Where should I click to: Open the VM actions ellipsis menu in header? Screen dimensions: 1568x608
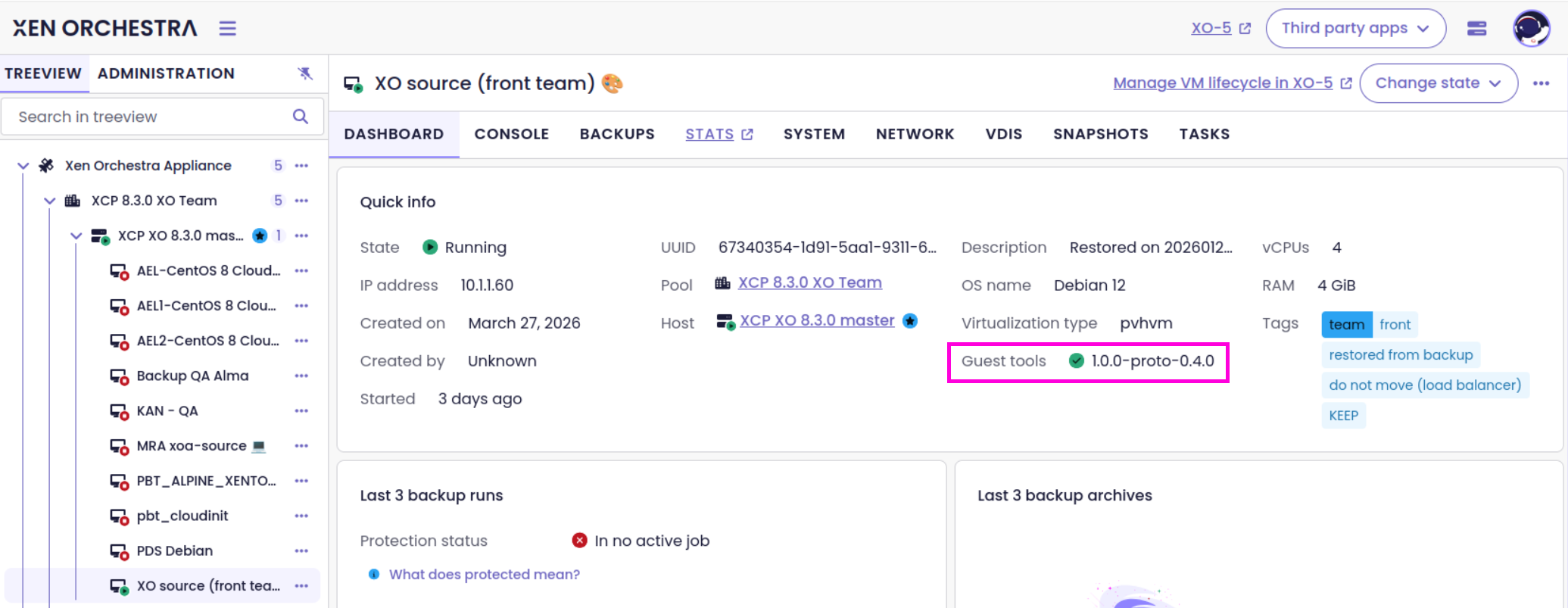point(1541,83)
